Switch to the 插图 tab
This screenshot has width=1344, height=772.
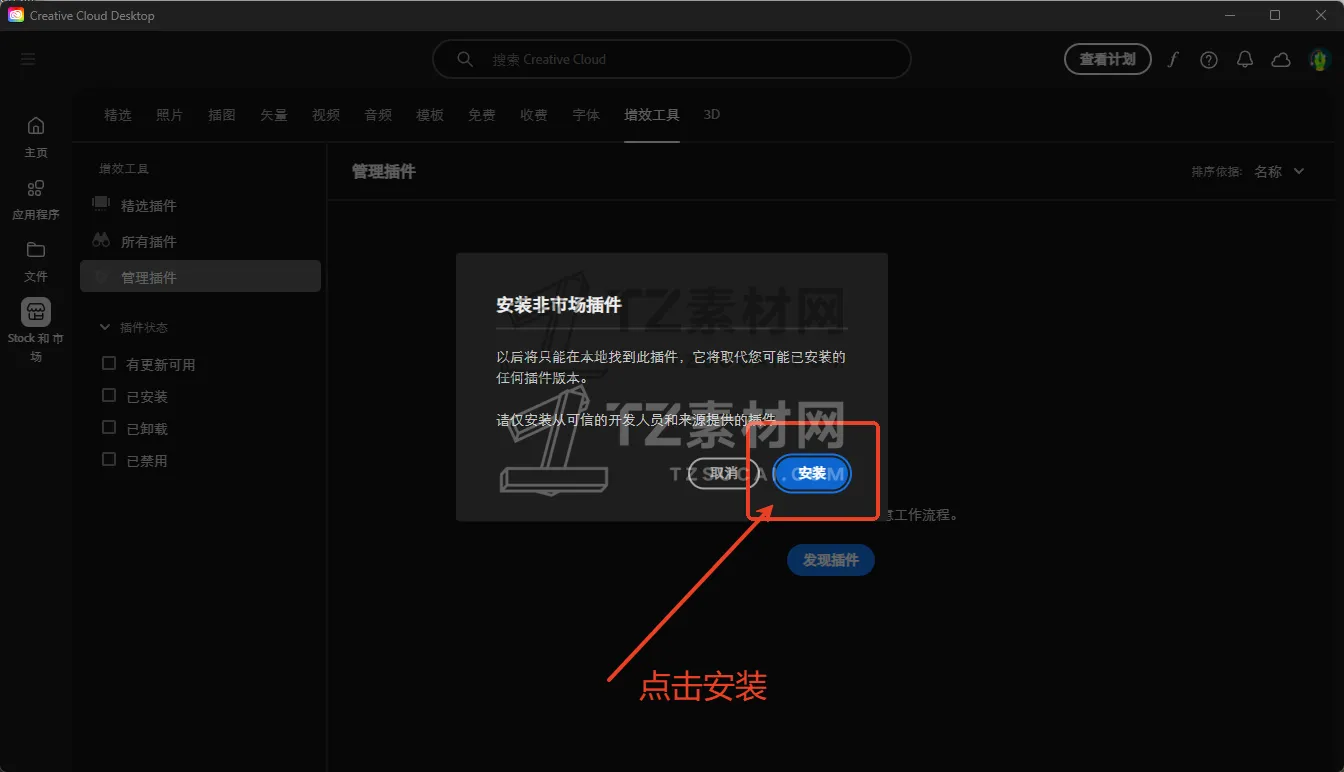pos(222,115)
